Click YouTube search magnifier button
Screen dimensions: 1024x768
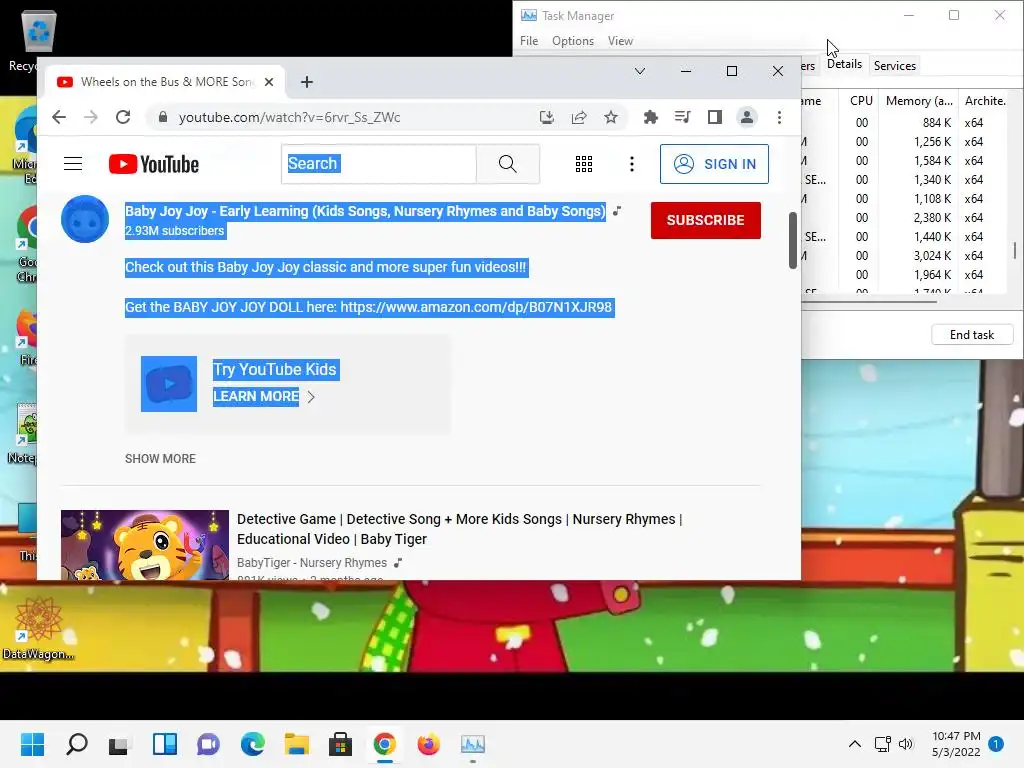pos(507,164)
